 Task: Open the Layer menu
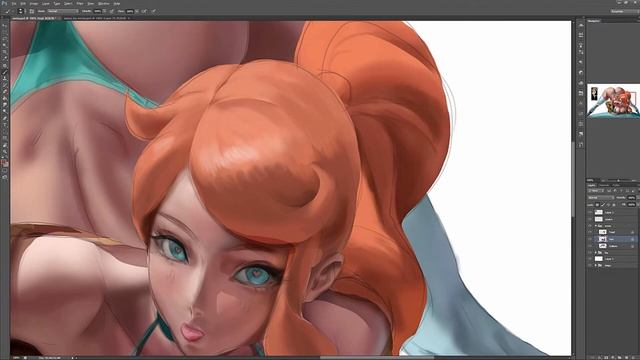tap(46, 4)
